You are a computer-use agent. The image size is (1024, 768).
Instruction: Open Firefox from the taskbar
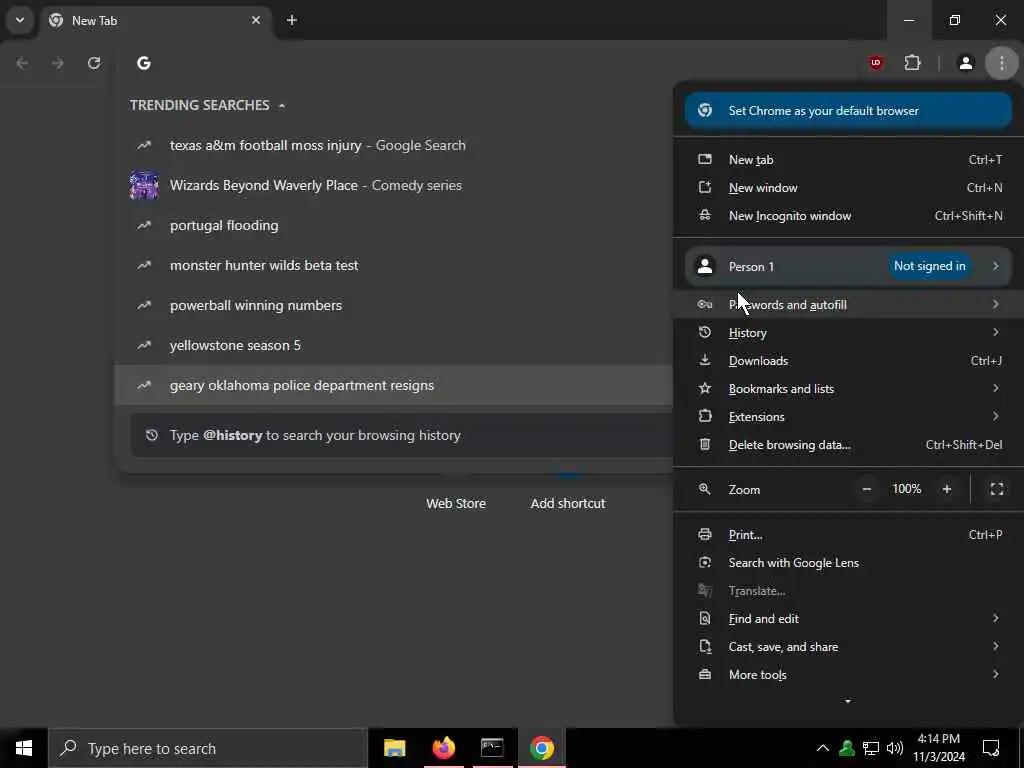[x=443, y=748]
